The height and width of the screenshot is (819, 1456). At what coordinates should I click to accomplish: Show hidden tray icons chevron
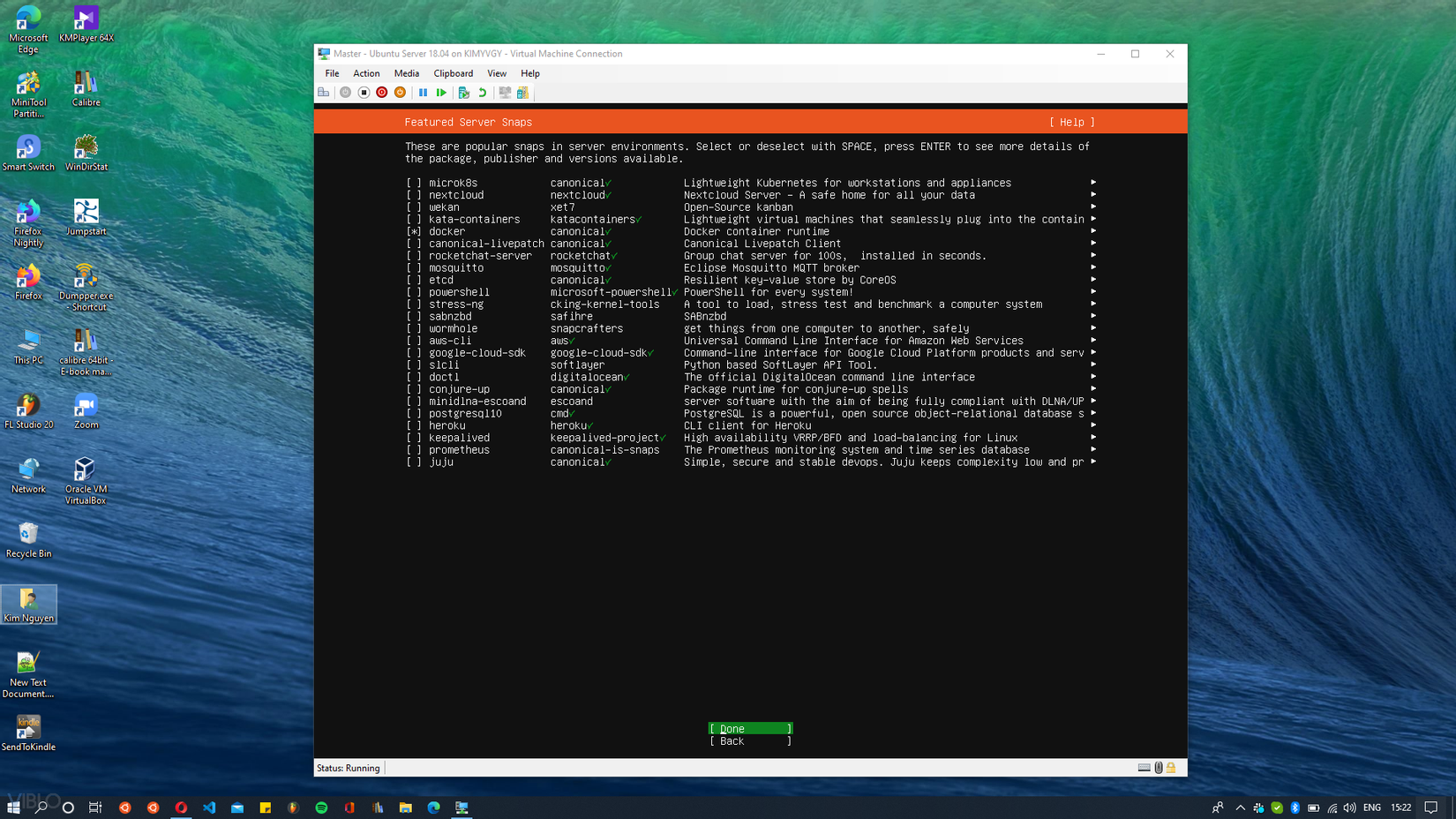click(x=1240, y=808)
